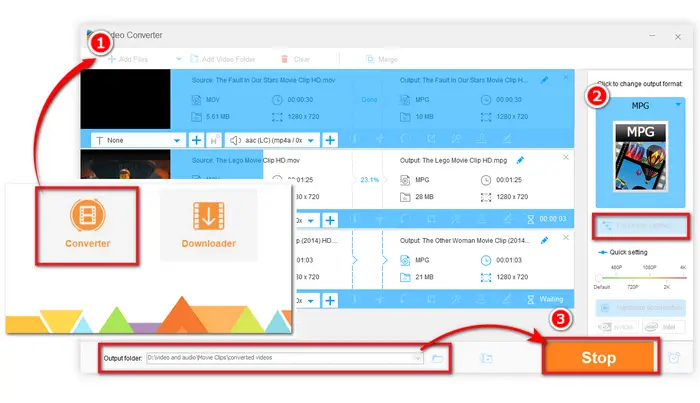
Task: Open the output folder location
Action: 486,358
